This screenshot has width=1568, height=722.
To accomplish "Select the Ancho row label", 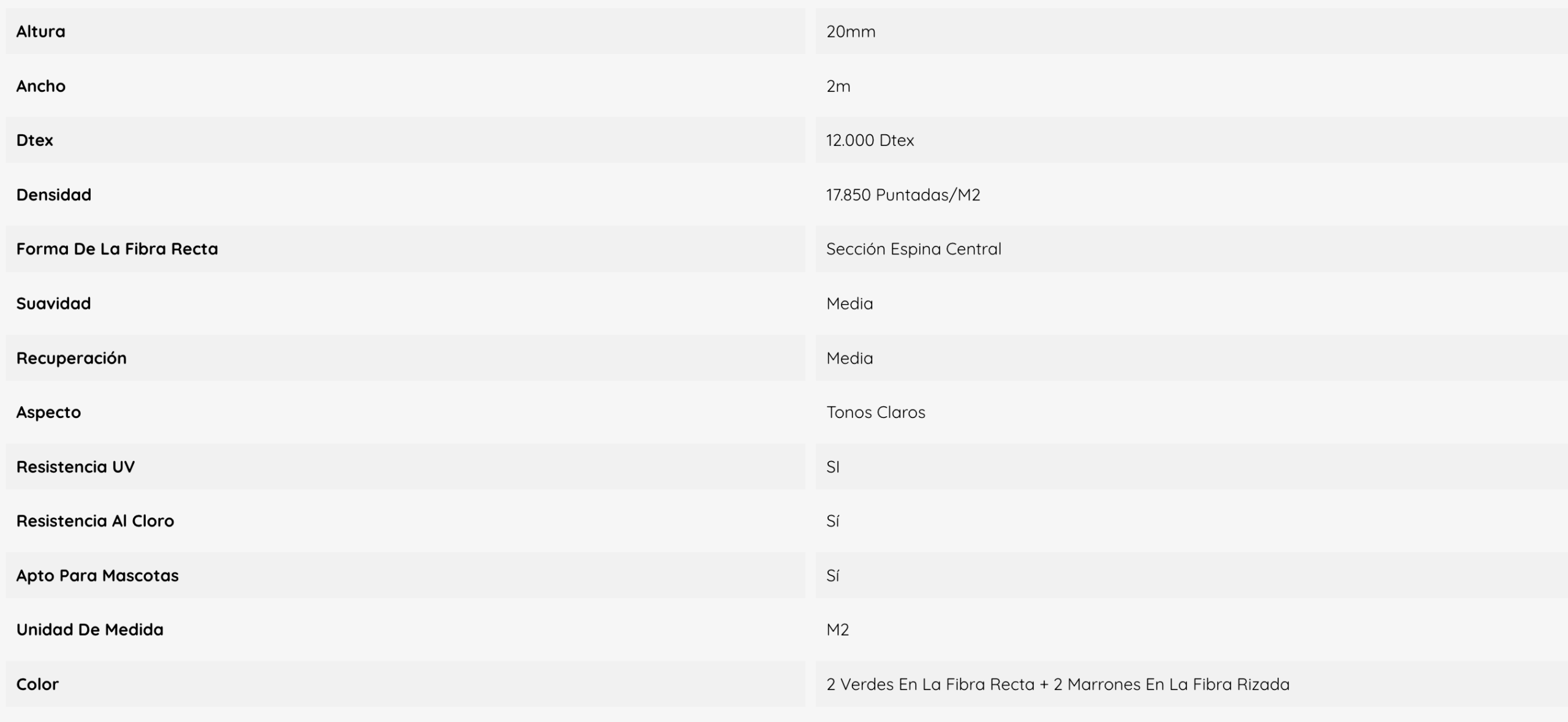I will 41,86.
